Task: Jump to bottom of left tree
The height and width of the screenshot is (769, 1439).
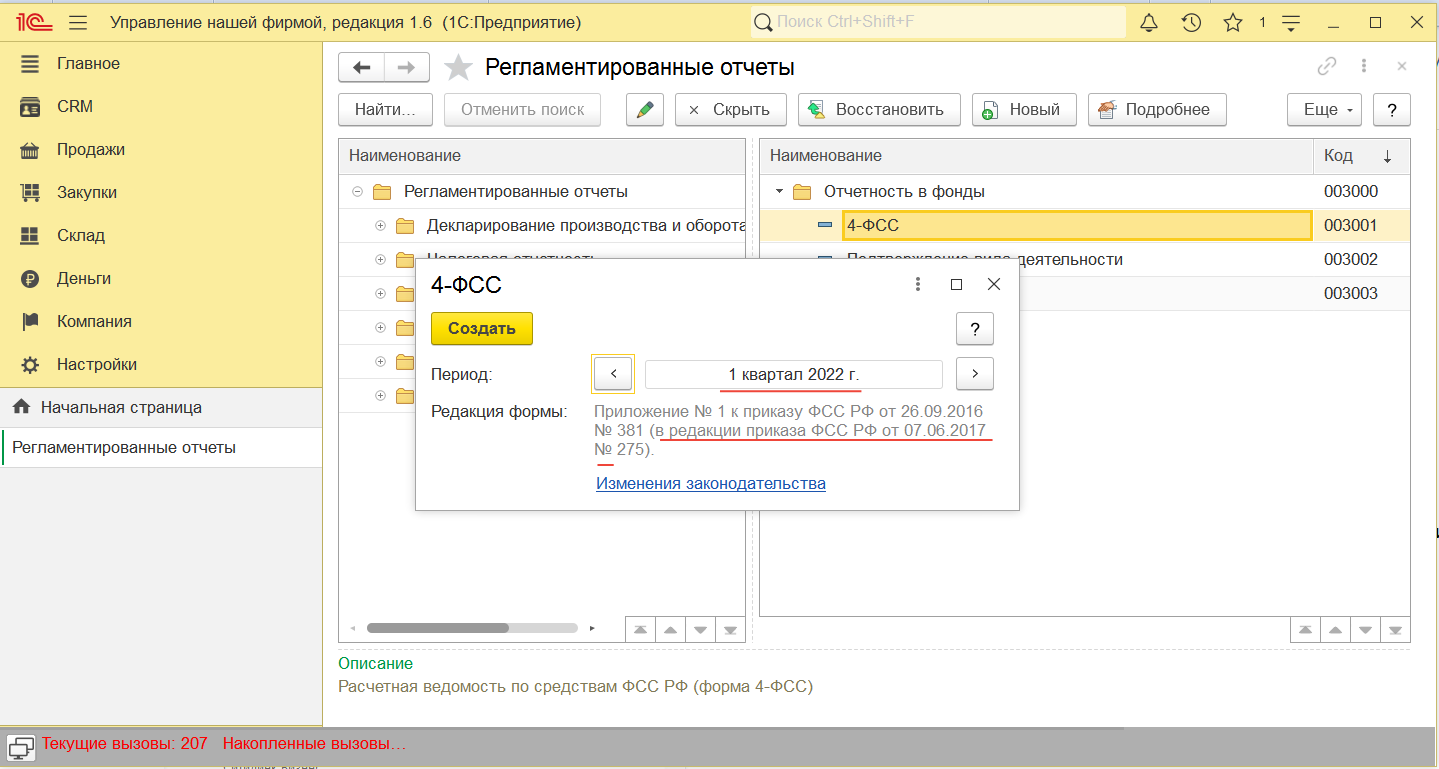Action: 731,630
